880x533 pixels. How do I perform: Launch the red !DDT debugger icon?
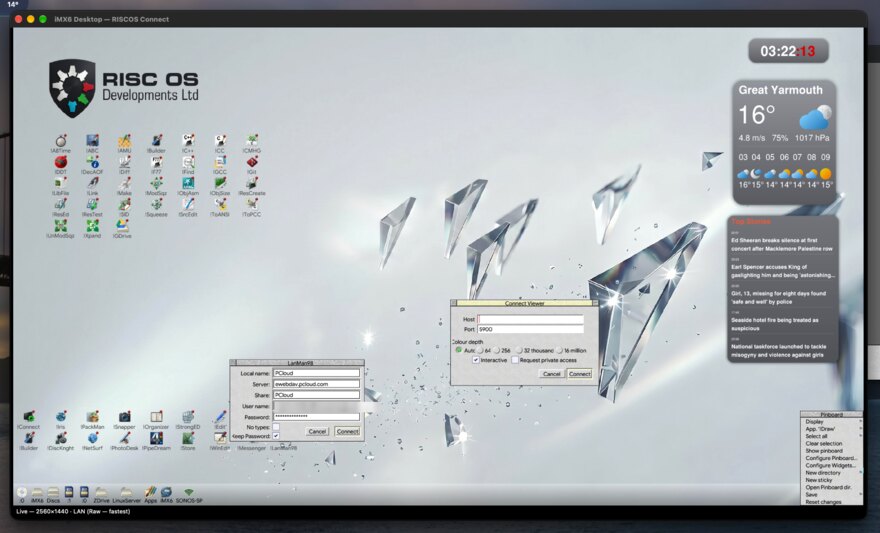click(61, 162)
